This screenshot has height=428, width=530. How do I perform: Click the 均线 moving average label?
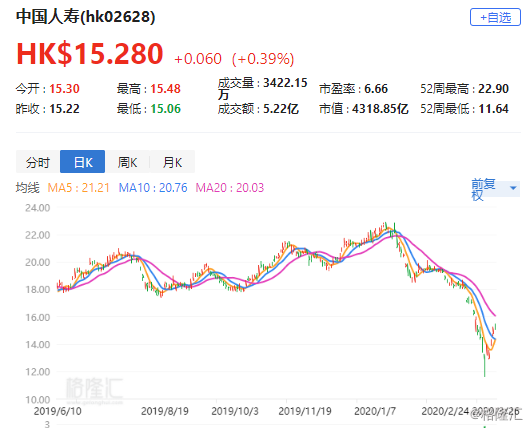coord(27,188)
